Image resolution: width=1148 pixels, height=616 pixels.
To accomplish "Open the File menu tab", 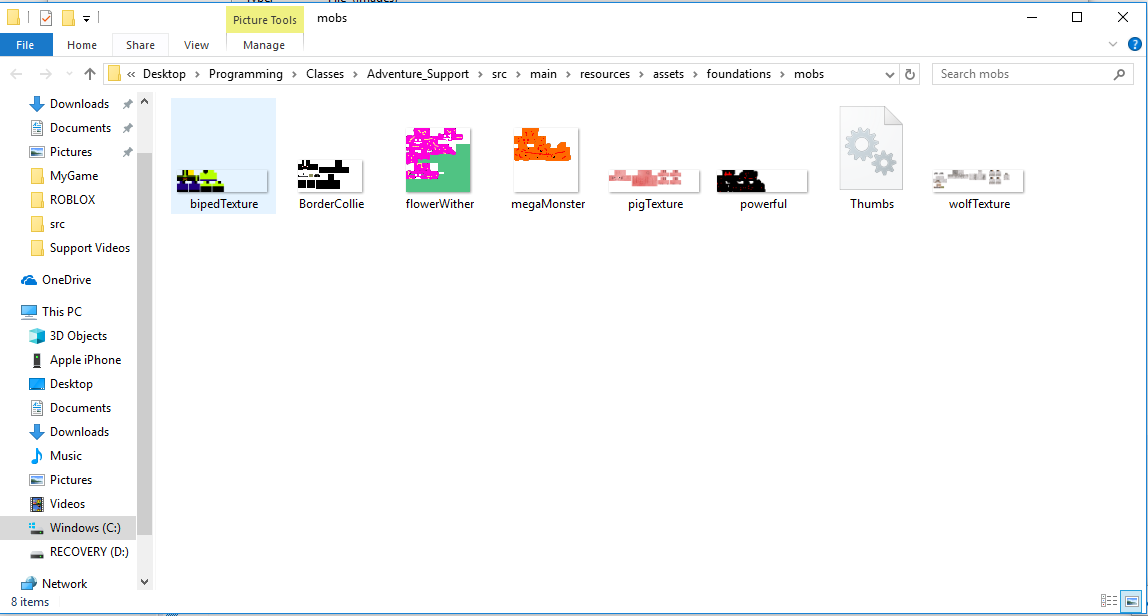I will coord(26,45).
